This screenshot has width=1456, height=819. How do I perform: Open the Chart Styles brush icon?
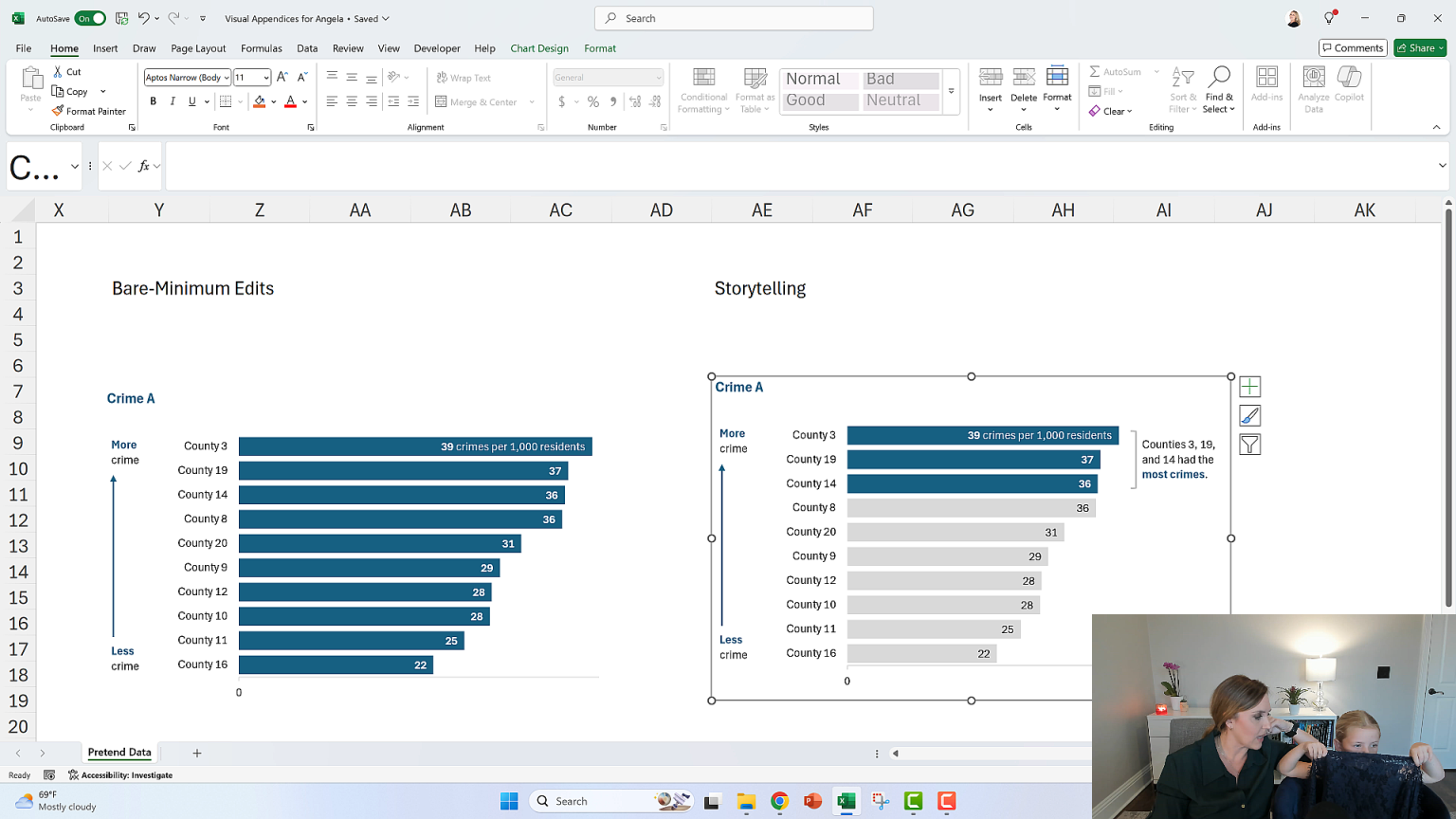point(1249,415)
